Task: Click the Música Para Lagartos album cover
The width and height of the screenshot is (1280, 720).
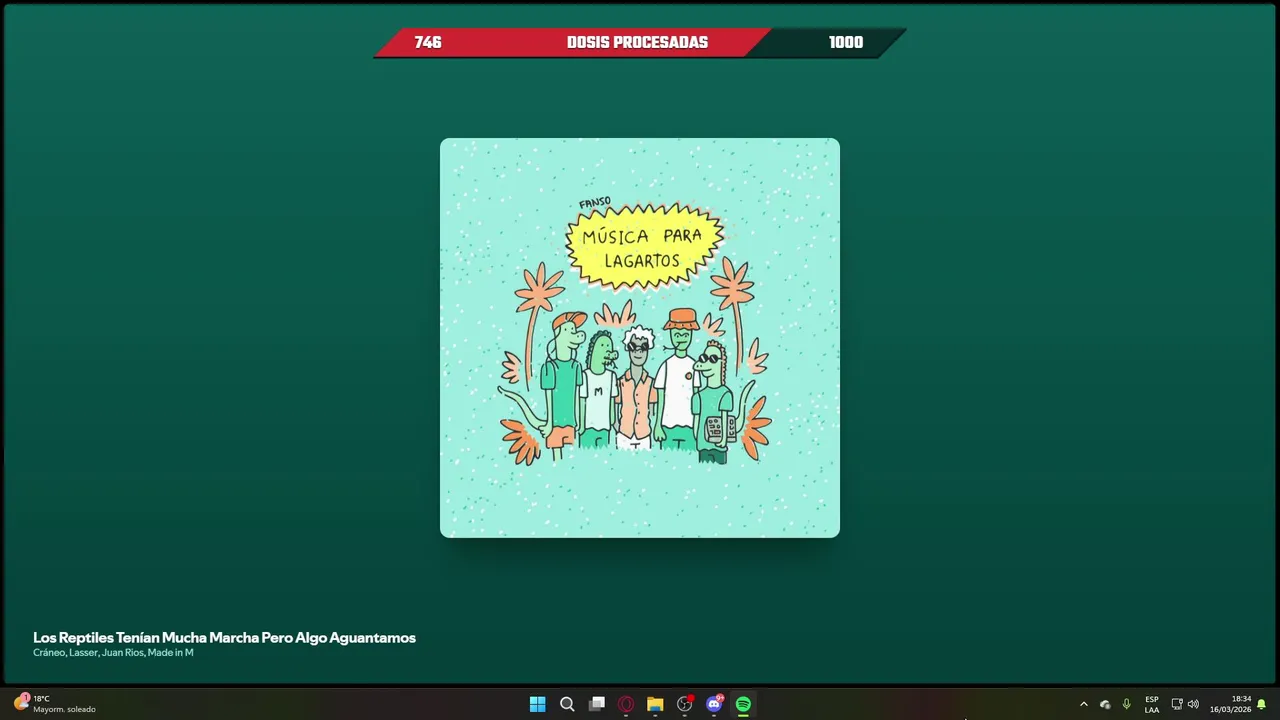Action: point(640,338)
